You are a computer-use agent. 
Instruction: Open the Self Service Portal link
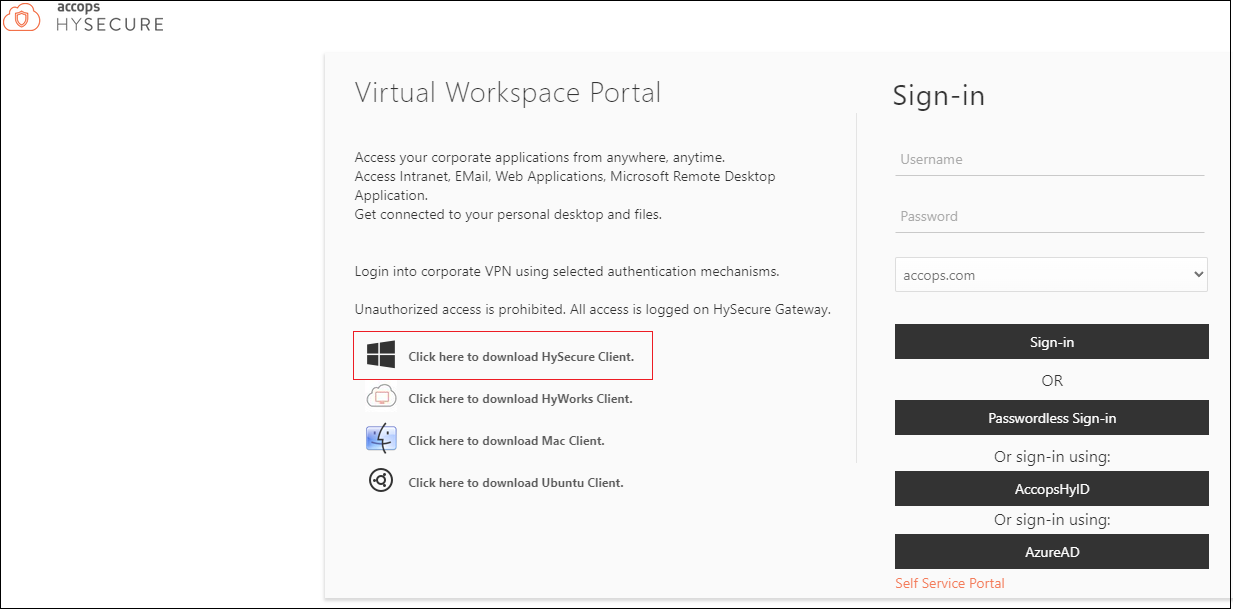(x=949, y=583)
